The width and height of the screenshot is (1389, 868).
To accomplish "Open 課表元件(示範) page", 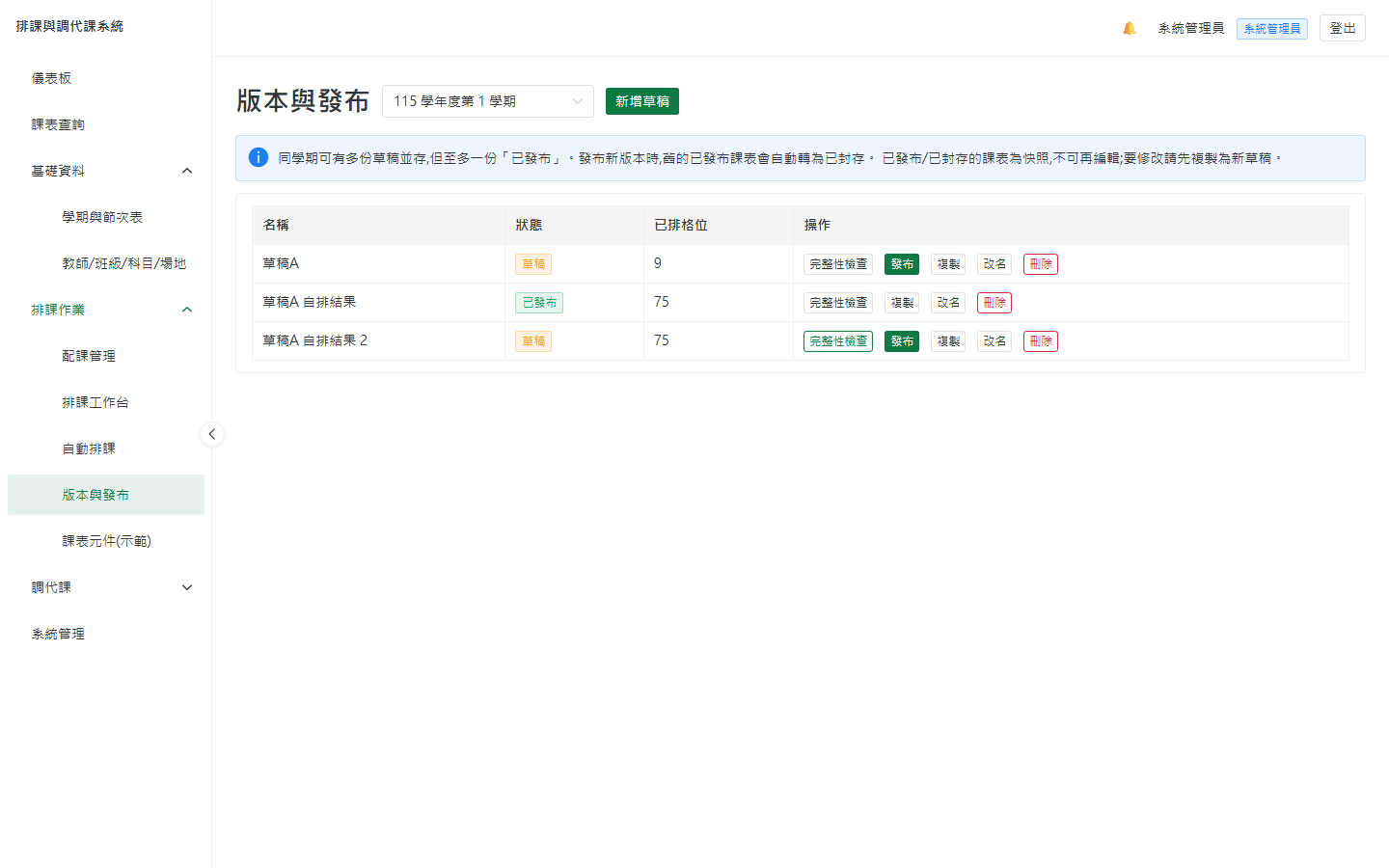I will 106,541.
